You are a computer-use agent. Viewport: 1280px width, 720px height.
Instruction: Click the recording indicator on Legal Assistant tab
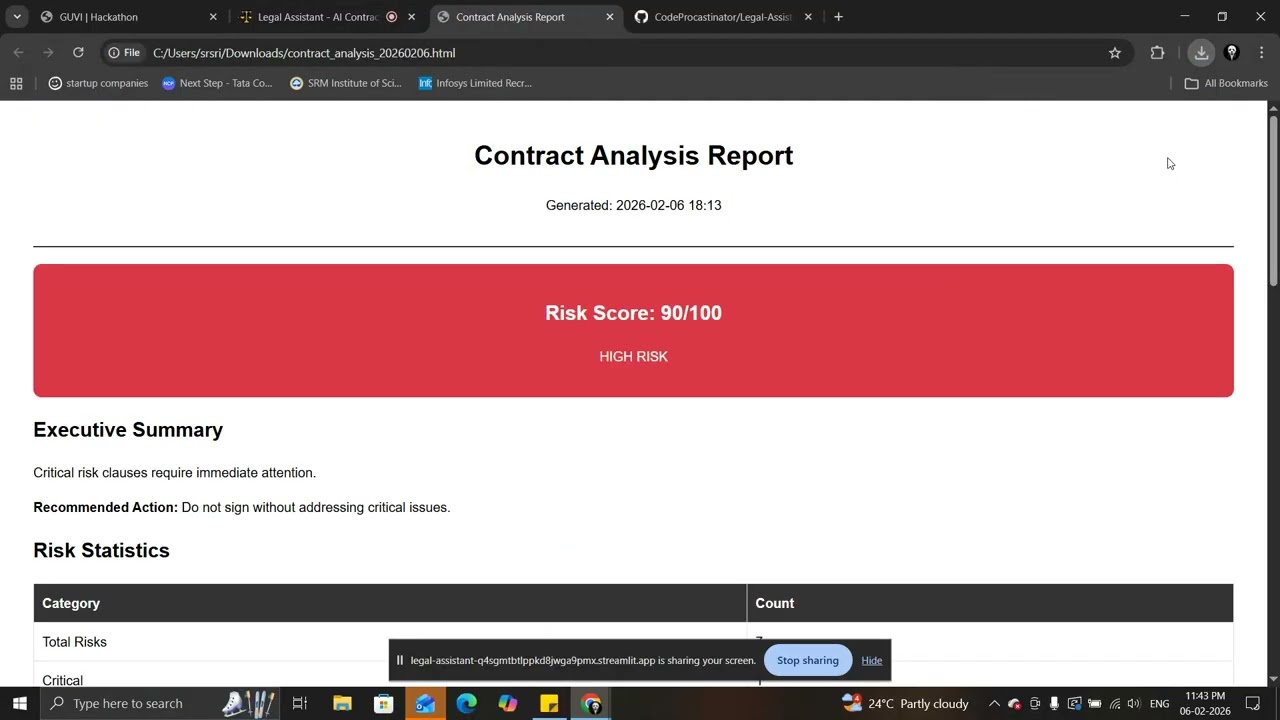(391, 17)
